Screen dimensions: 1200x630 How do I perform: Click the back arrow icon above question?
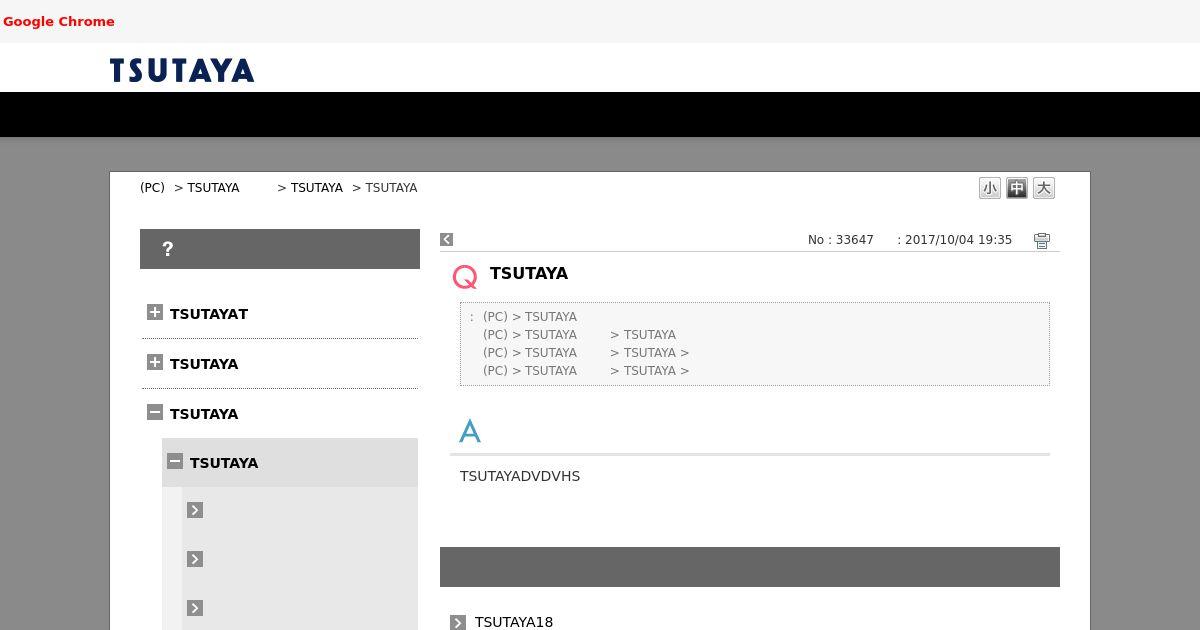[447, 239]
